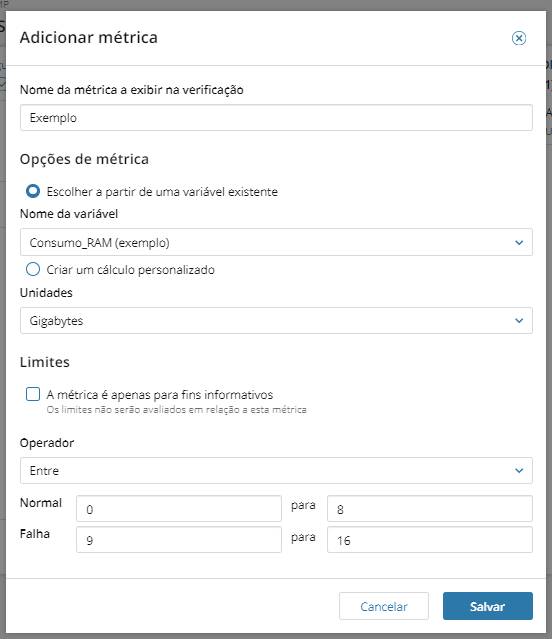
Task: Select Criar um cálculo personalizado option
Action: coord(33,269)
